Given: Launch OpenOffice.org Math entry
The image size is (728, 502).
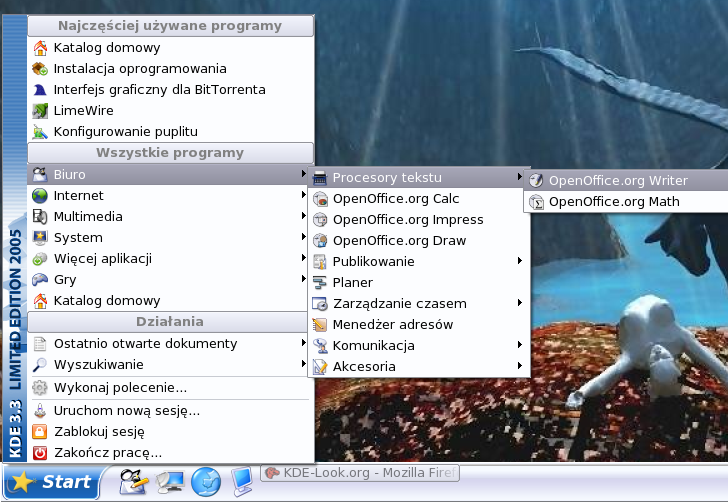Looking at the screenshot, I should click(x=626, y=202).
